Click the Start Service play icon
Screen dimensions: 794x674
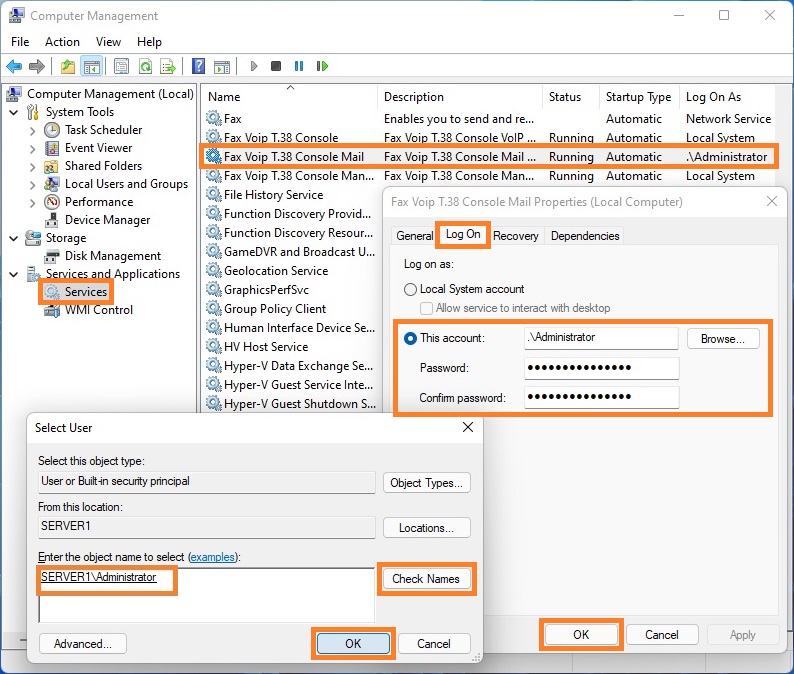pyautogui.click(x=254, y=66)
